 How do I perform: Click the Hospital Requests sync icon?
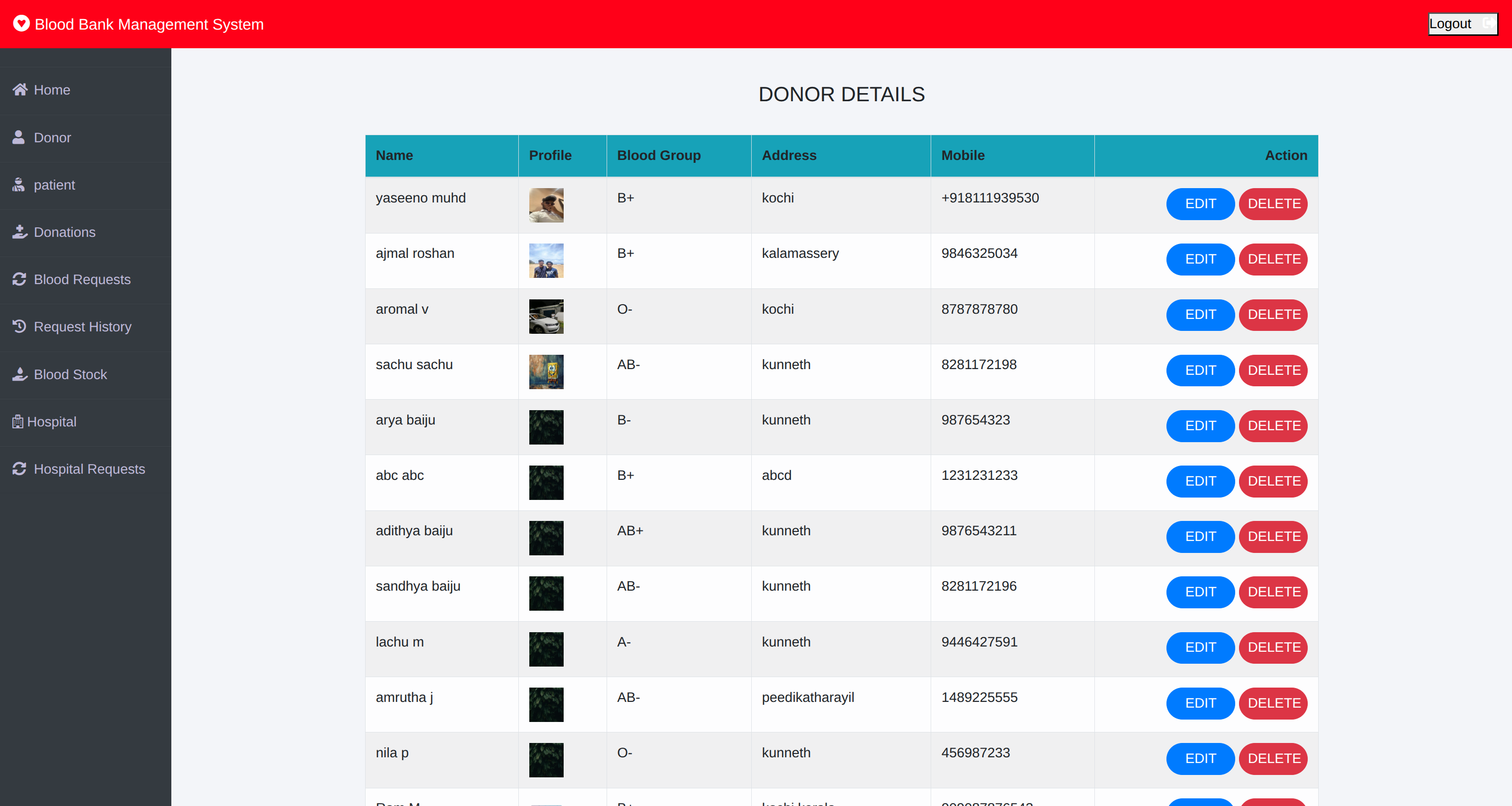pyautogui.click(x=20, y=468)
